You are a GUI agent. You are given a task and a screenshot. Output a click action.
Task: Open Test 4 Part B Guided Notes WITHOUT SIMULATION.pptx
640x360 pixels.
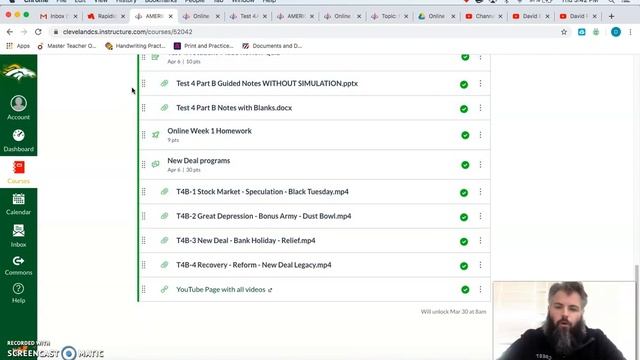(267, 83)
